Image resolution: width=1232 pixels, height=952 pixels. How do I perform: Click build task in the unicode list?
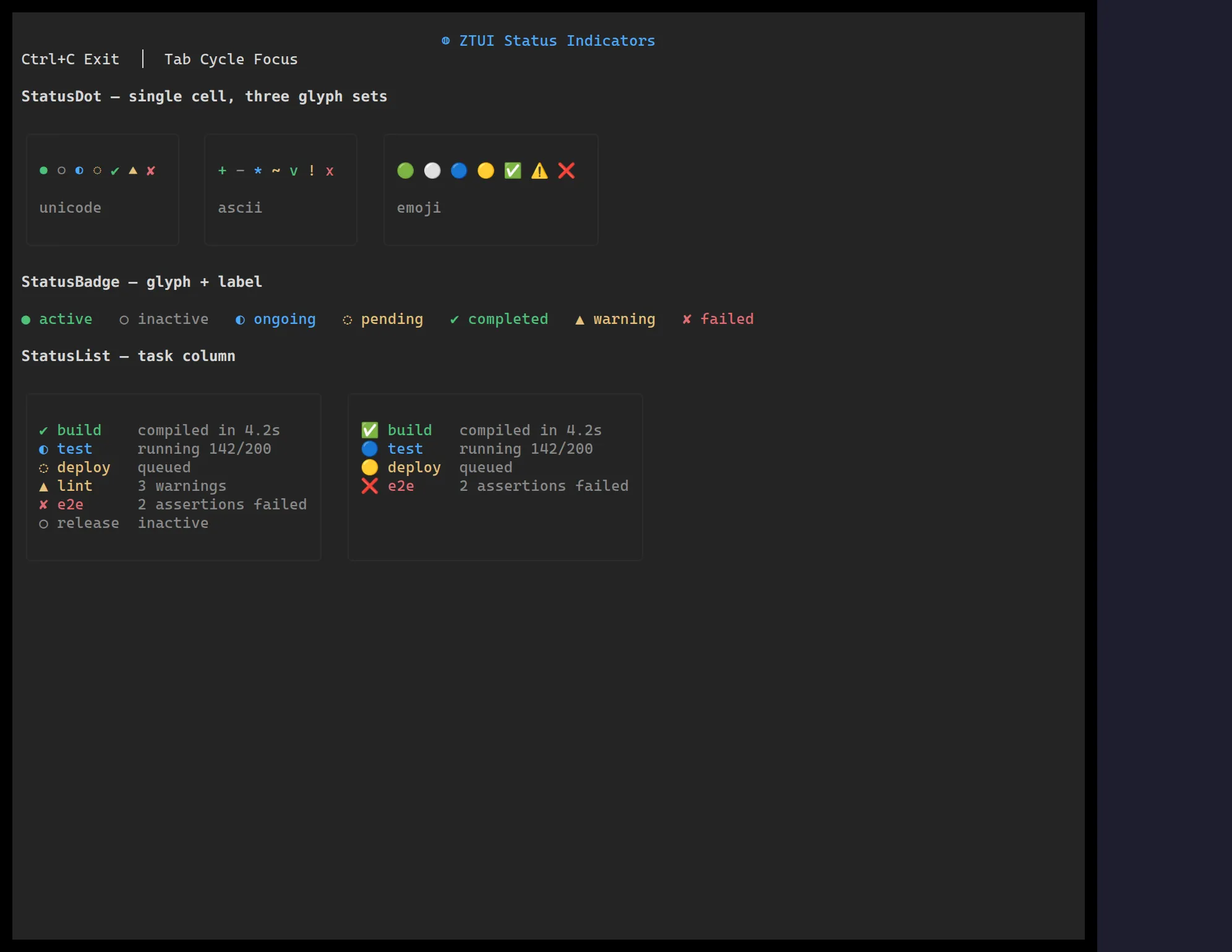[x=79, y=430]
